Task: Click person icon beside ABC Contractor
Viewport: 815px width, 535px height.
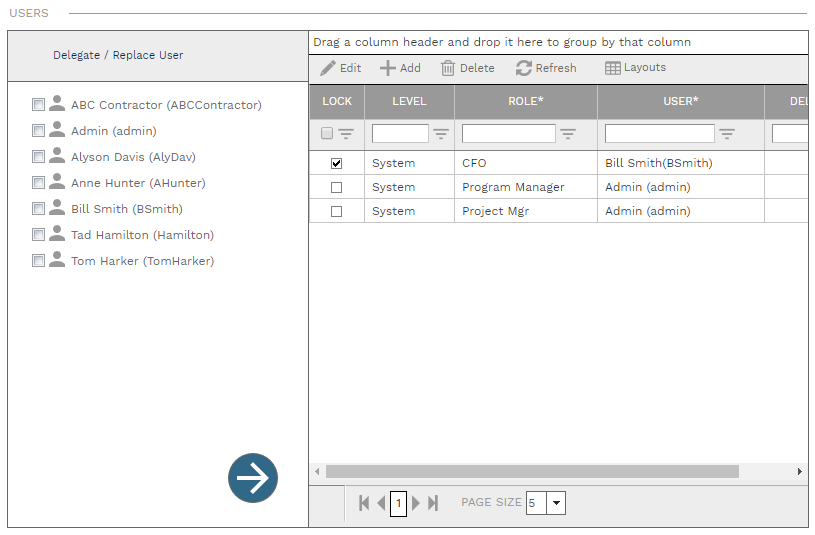Action: click(x=57, y=103)
